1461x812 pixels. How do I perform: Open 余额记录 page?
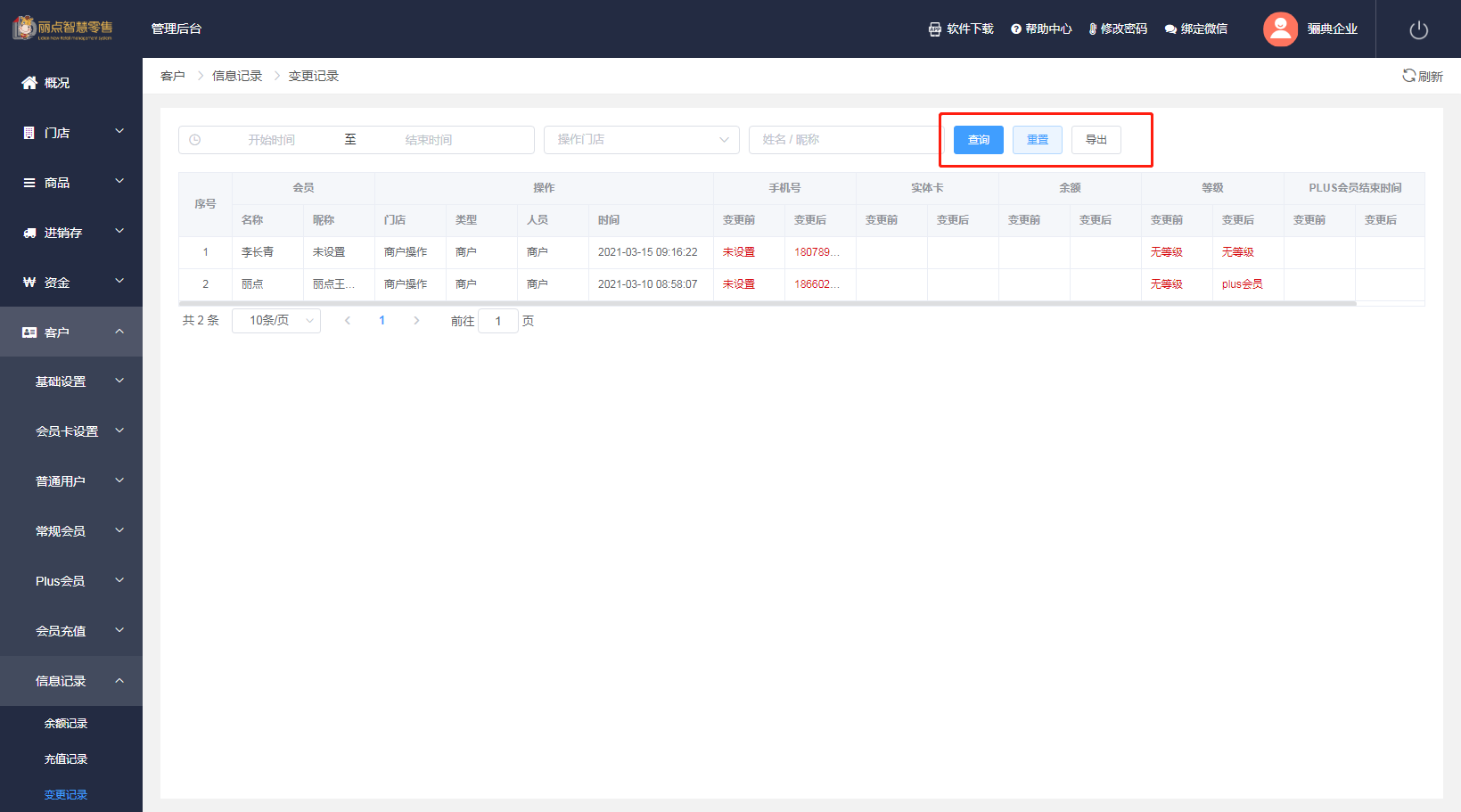click(66, 724)
